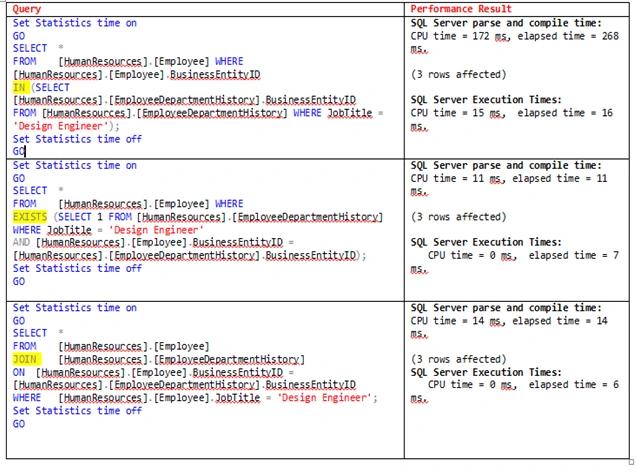Click "CPU time = 14 ms, elapsed time = 14"
636x472 pixels.
point(509,320)
